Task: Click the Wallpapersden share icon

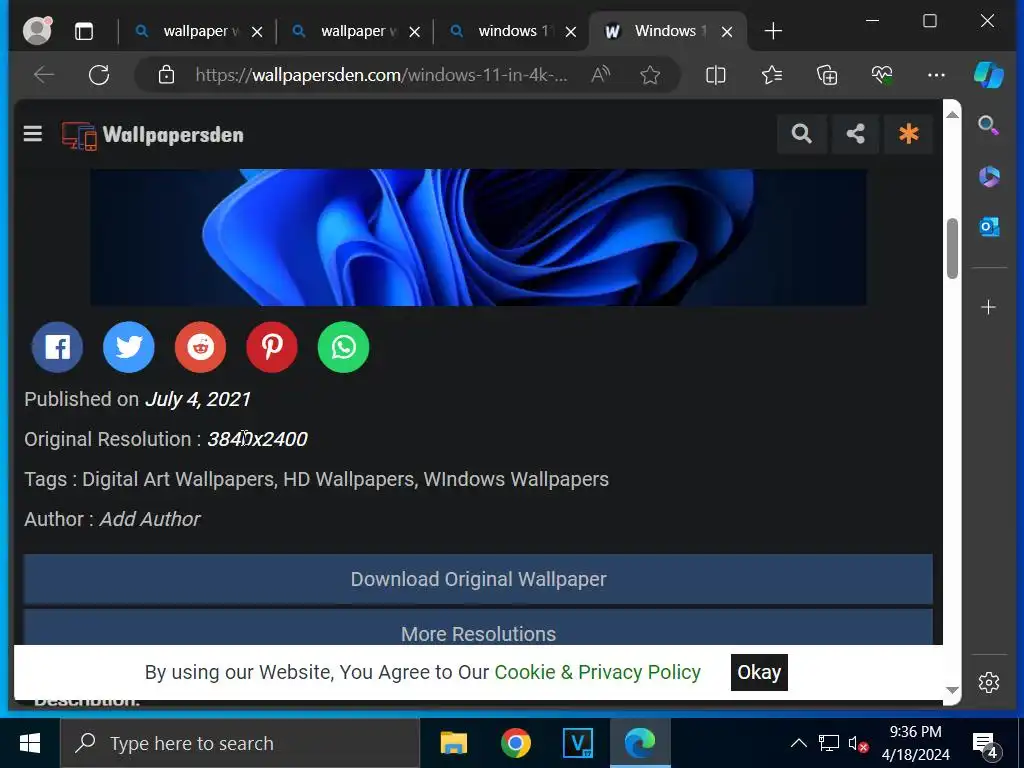Action: click(856, 134)
